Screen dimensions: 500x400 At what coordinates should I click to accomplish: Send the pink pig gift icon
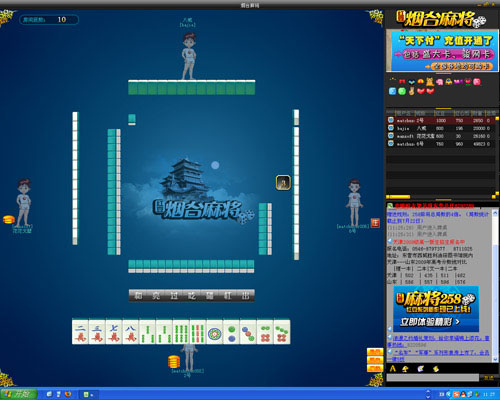440,82
